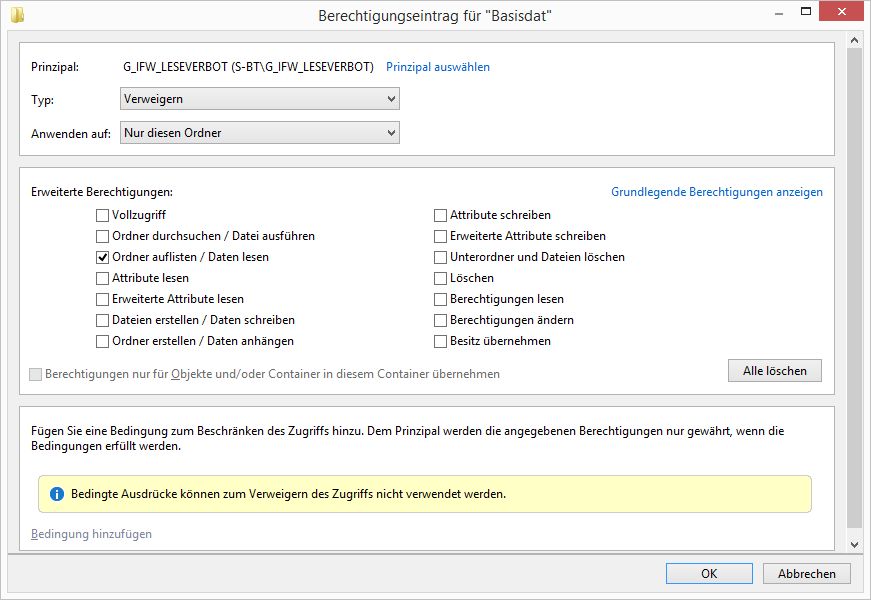
Task: Confirm with the OK button
Action: tap(709, 573)
